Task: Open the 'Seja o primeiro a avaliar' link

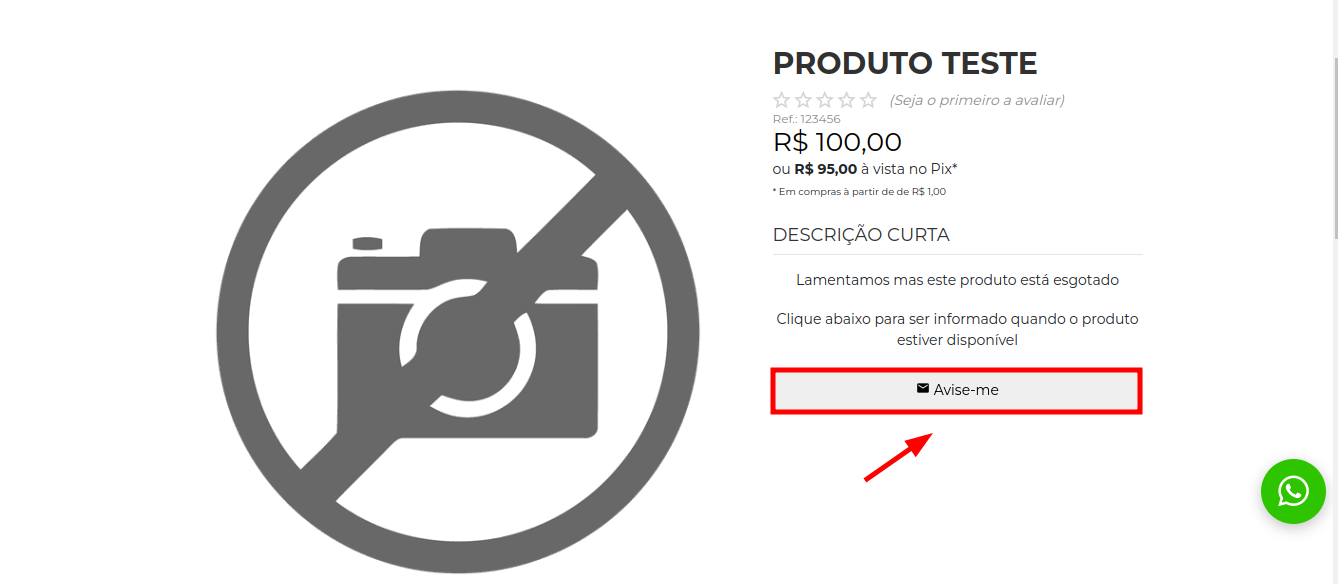Action: click(x=977, y=100)
